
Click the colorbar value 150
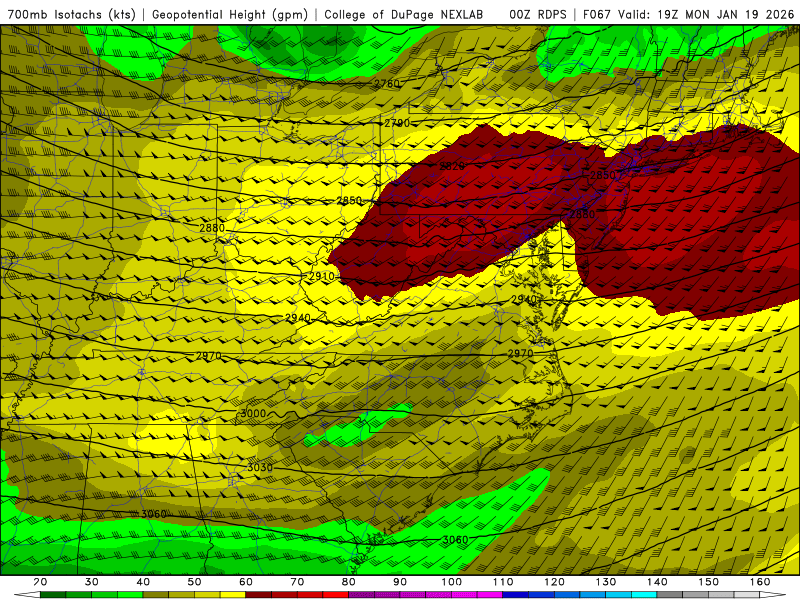709,582
